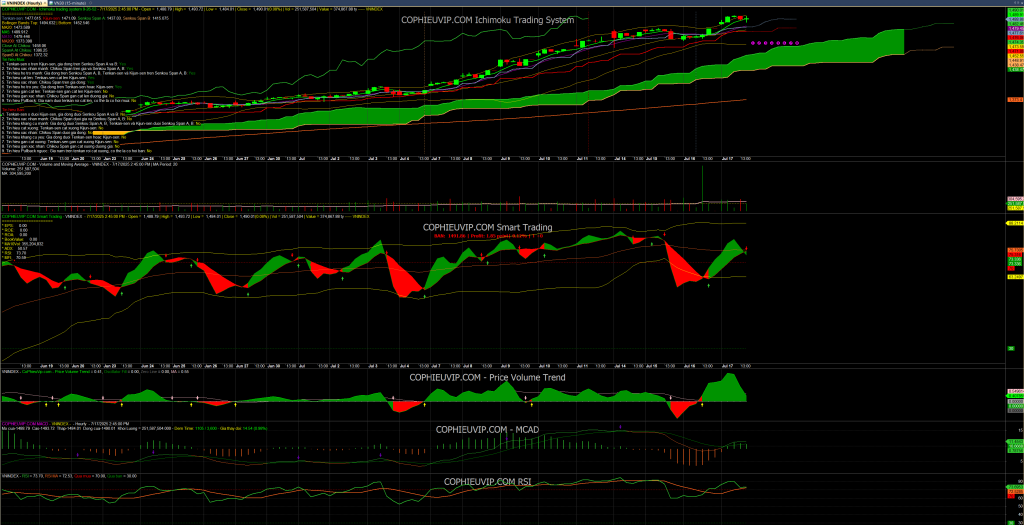Click the Price Volume Trend pane header line
1024x525 pixels.
(x=96, y=372)
